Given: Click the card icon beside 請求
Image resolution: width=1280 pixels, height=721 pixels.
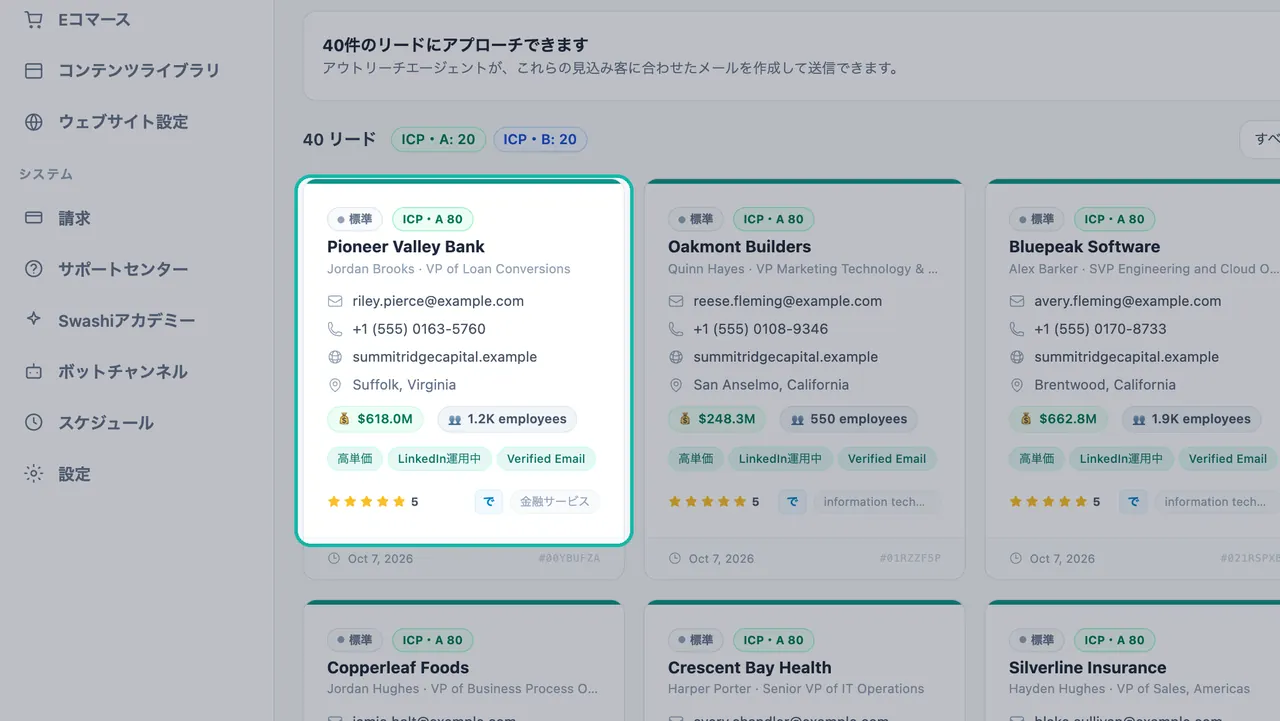Looking at the screenshot, I should pos(34,218).
